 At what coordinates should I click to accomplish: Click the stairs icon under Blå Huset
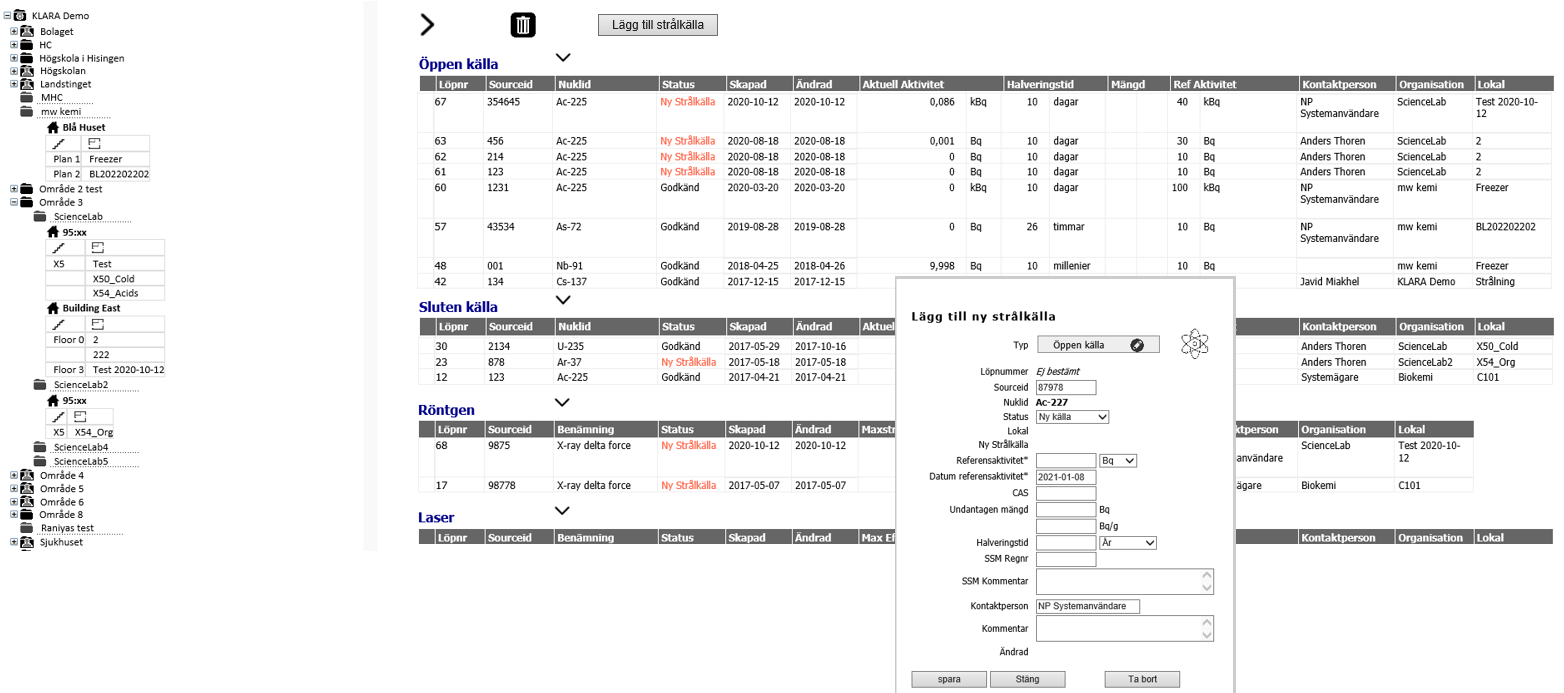pyautogui.click(x=58, y=143)
